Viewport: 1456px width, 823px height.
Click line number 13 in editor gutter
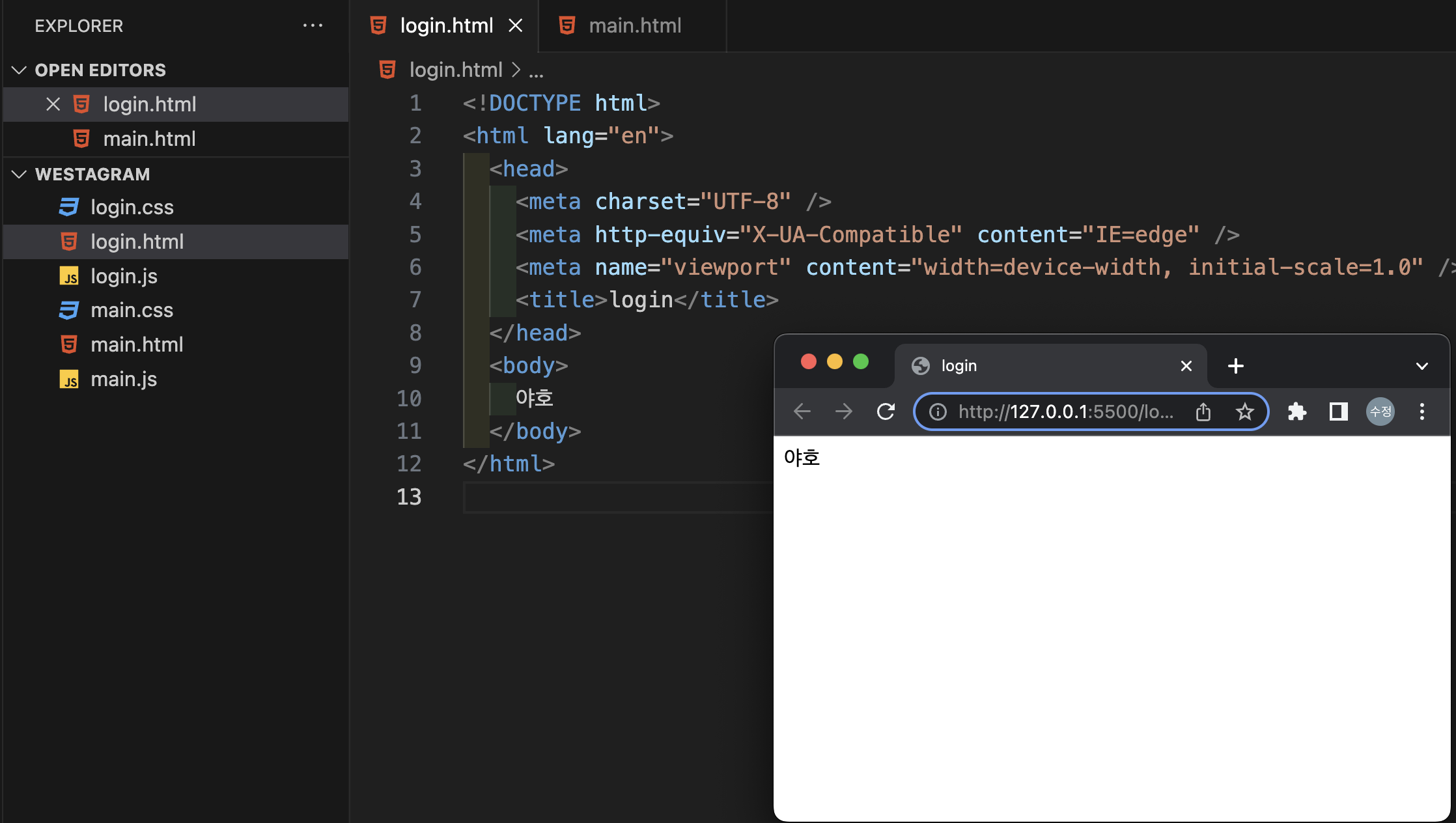(x=409, y=497)
